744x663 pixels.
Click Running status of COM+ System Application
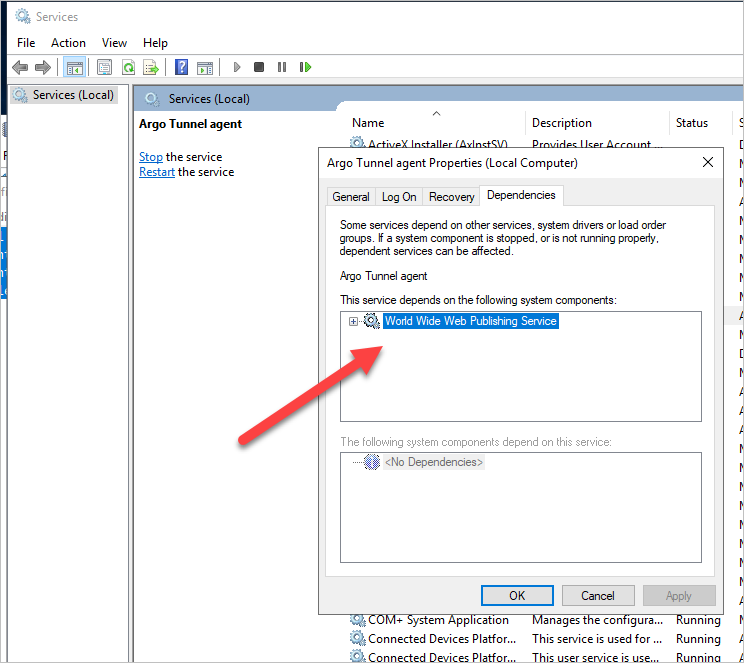click(x=698, y=620)
